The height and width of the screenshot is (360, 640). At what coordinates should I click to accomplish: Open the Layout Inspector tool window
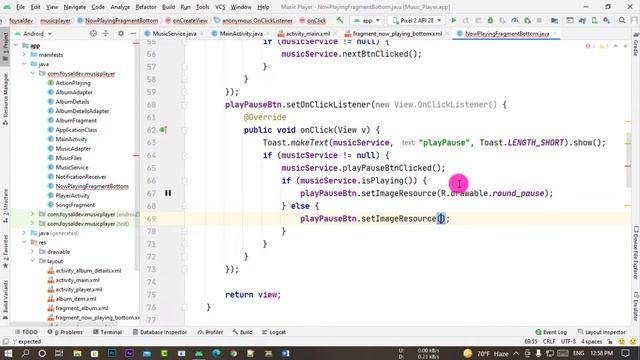pyautogui.click(x=602, y=332)
